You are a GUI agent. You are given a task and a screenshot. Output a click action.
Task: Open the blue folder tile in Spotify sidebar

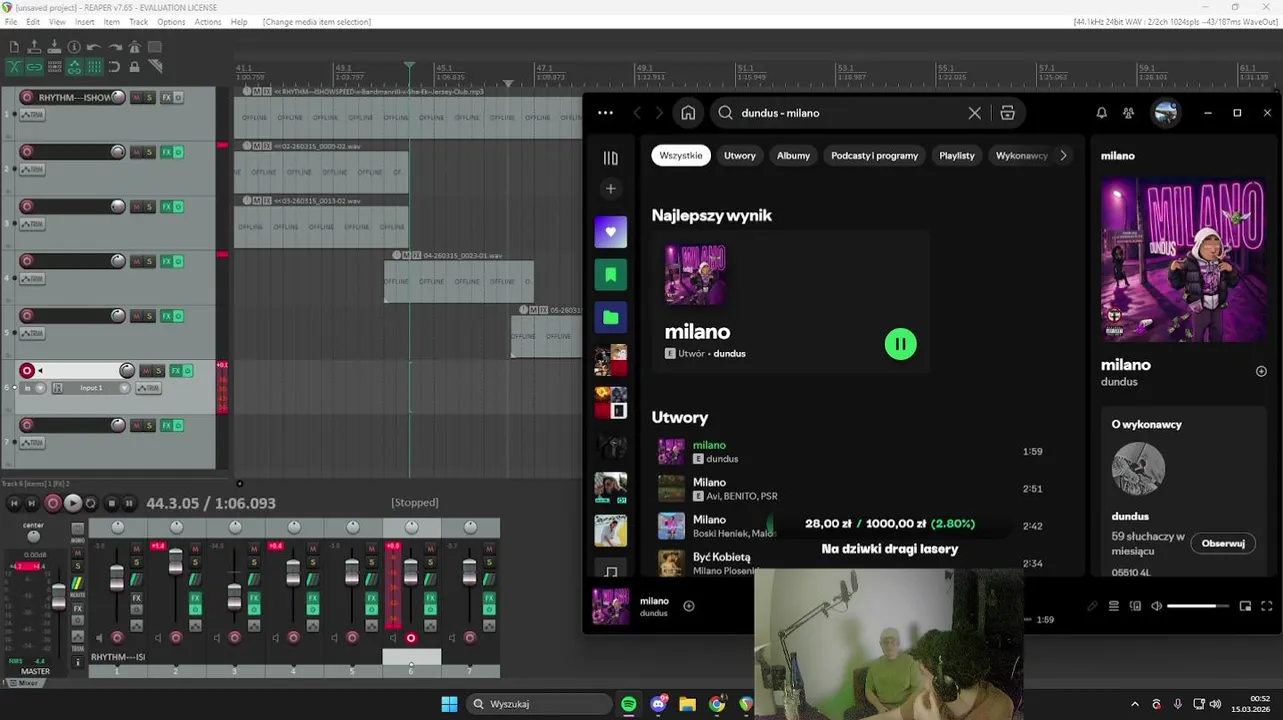click(611, 318)
